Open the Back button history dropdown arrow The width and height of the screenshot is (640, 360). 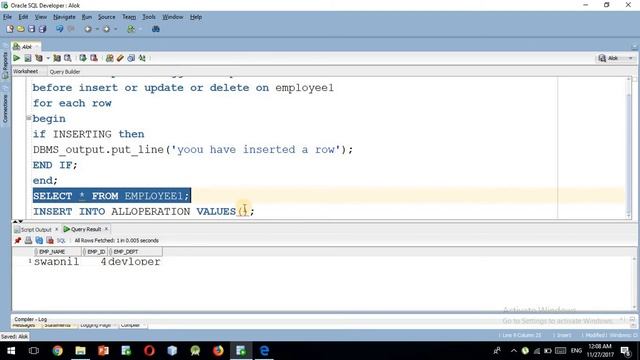(x=97, y=29)
